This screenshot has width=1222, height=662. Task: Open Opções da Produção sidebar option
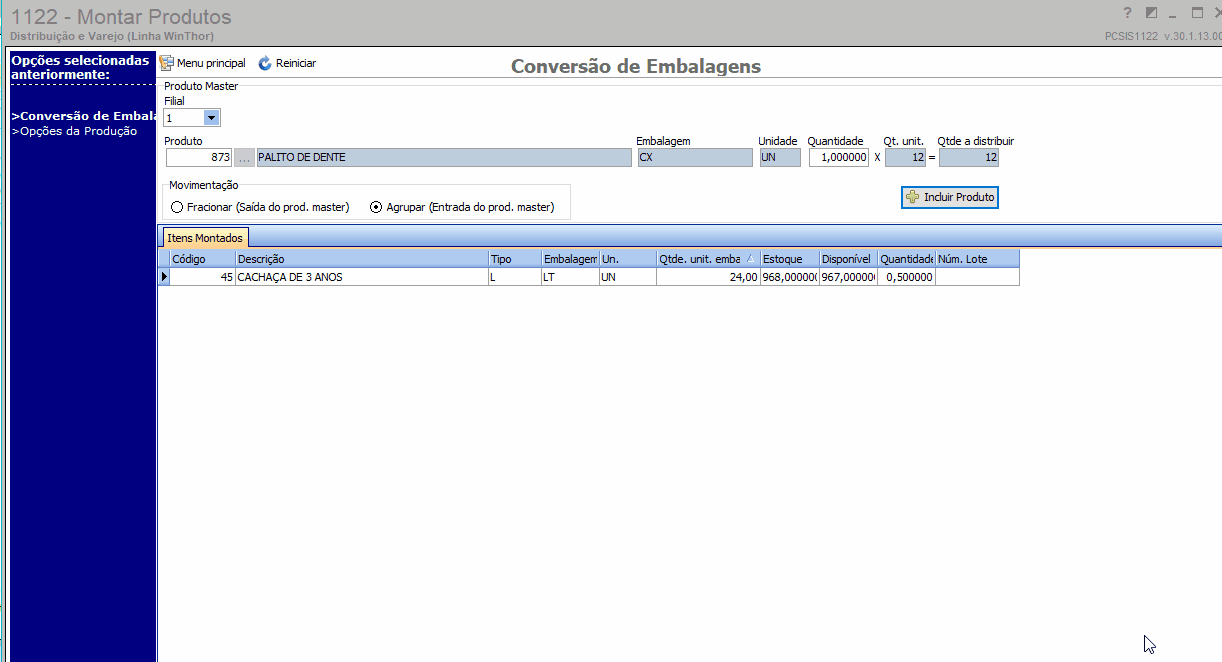pos(74,131)
